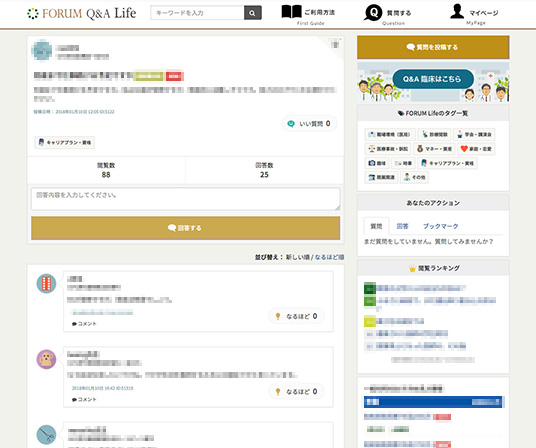Open the キャリアプラン・資格 tag under the question

point(65,142)
